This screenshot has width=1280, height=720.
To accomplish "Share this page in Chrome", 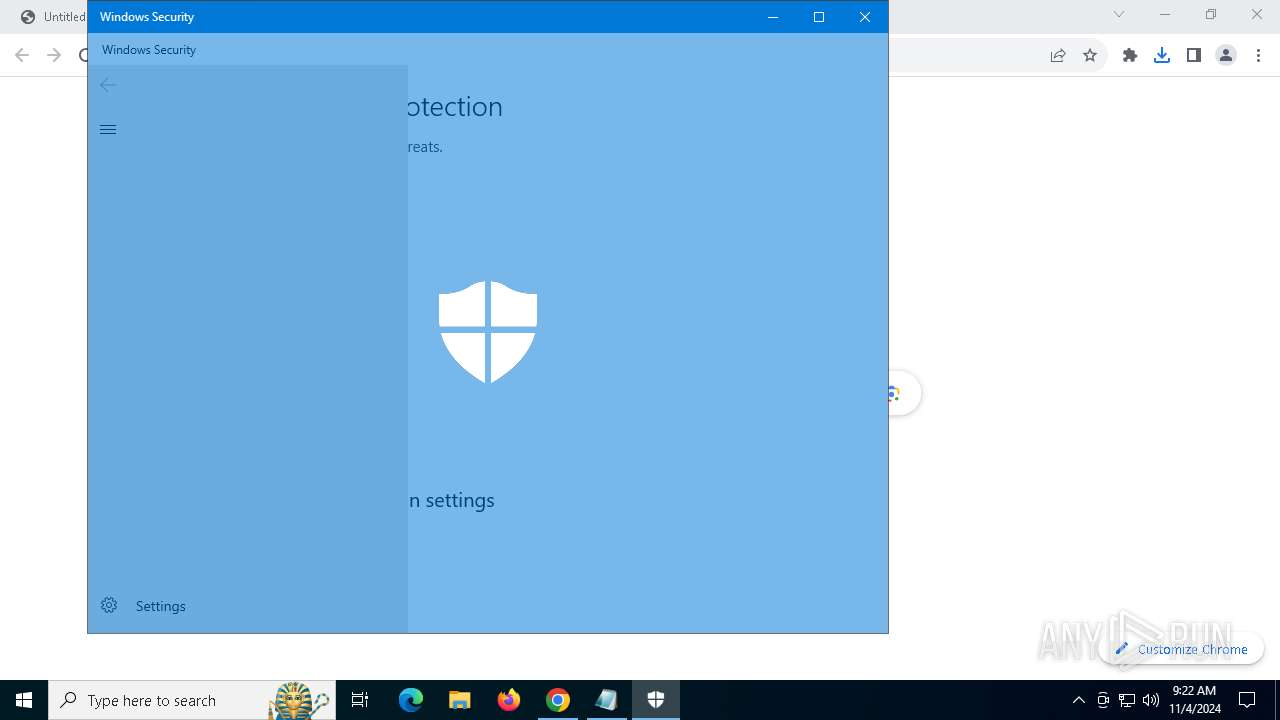I will point(1058,56).
